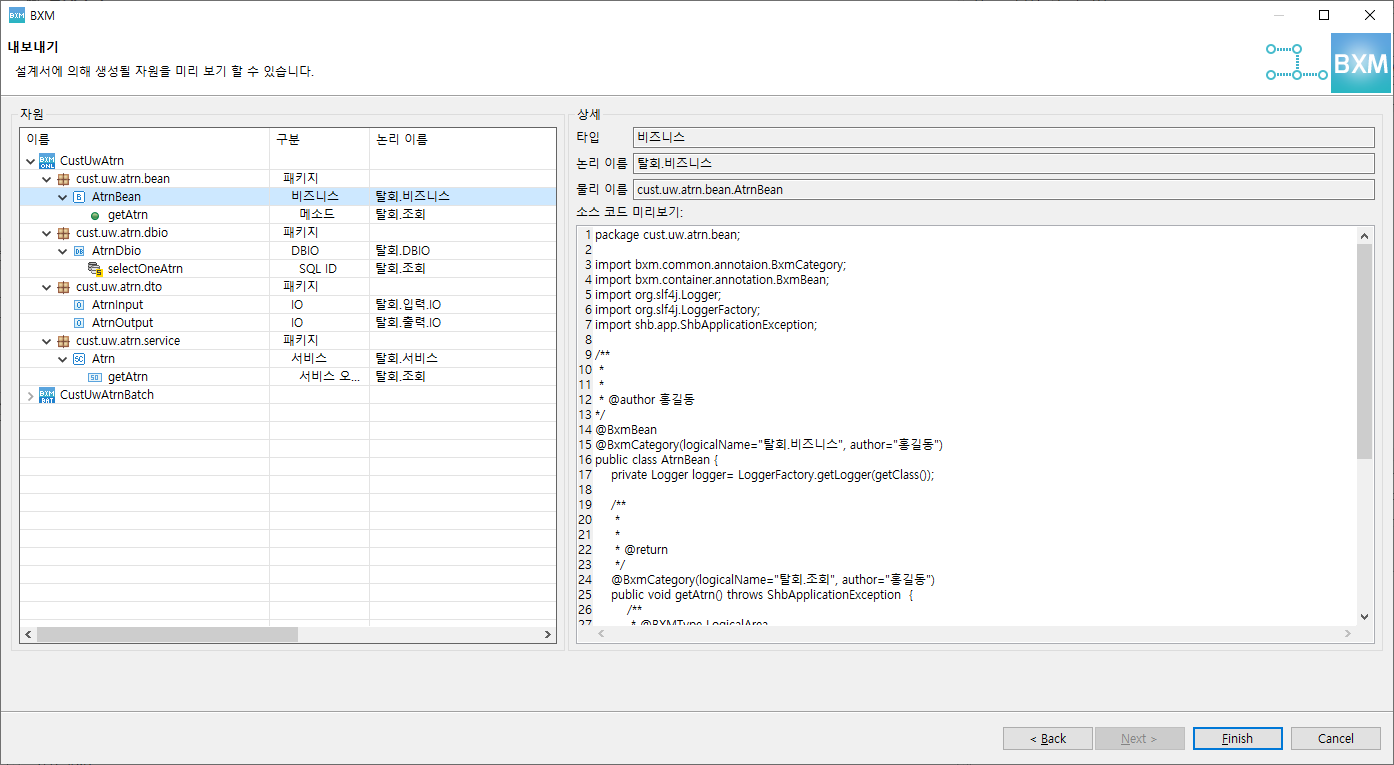Click the selectOneAtrn SQL ID icon

[x=95, y=269]
